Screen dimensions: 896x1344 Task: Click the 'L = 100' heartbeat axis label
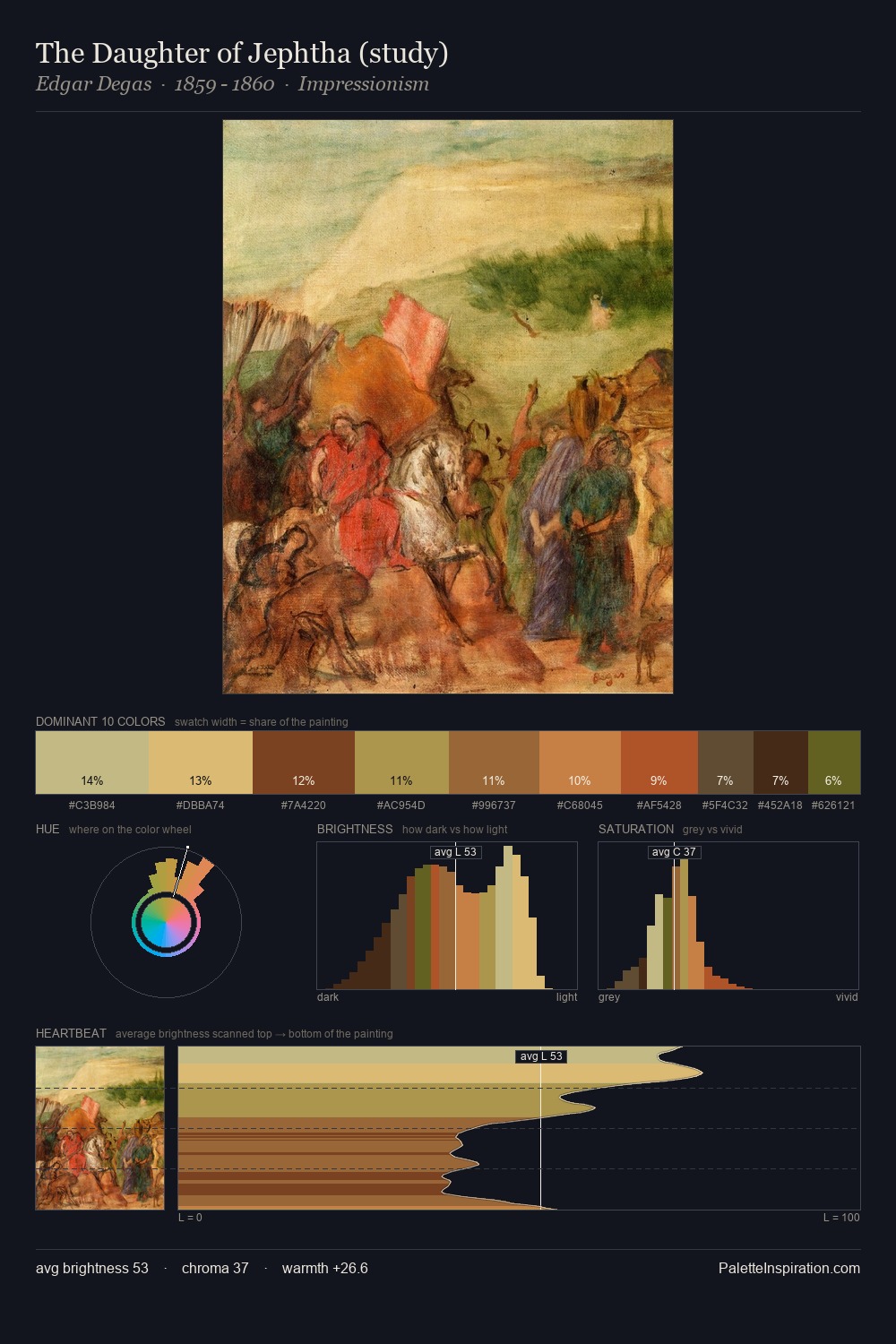coord(841,1218)
